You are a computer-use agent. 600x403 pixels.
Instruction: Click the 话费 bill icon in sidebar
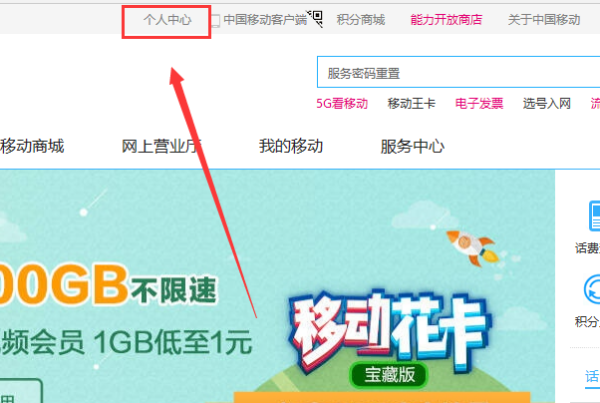coord(594,216)
